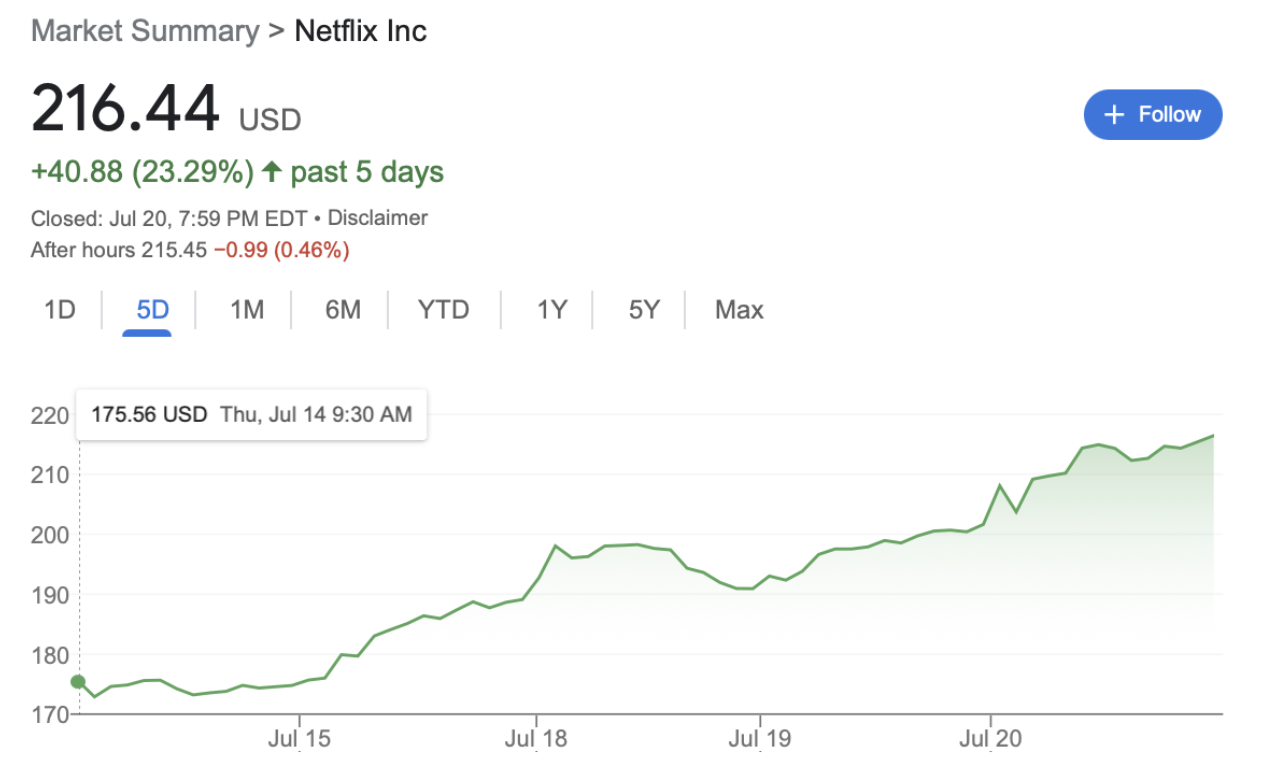Click the green data point on chart
Image resolution: width=1264 pixels, height=770 pixels.
tap(78, 682)
